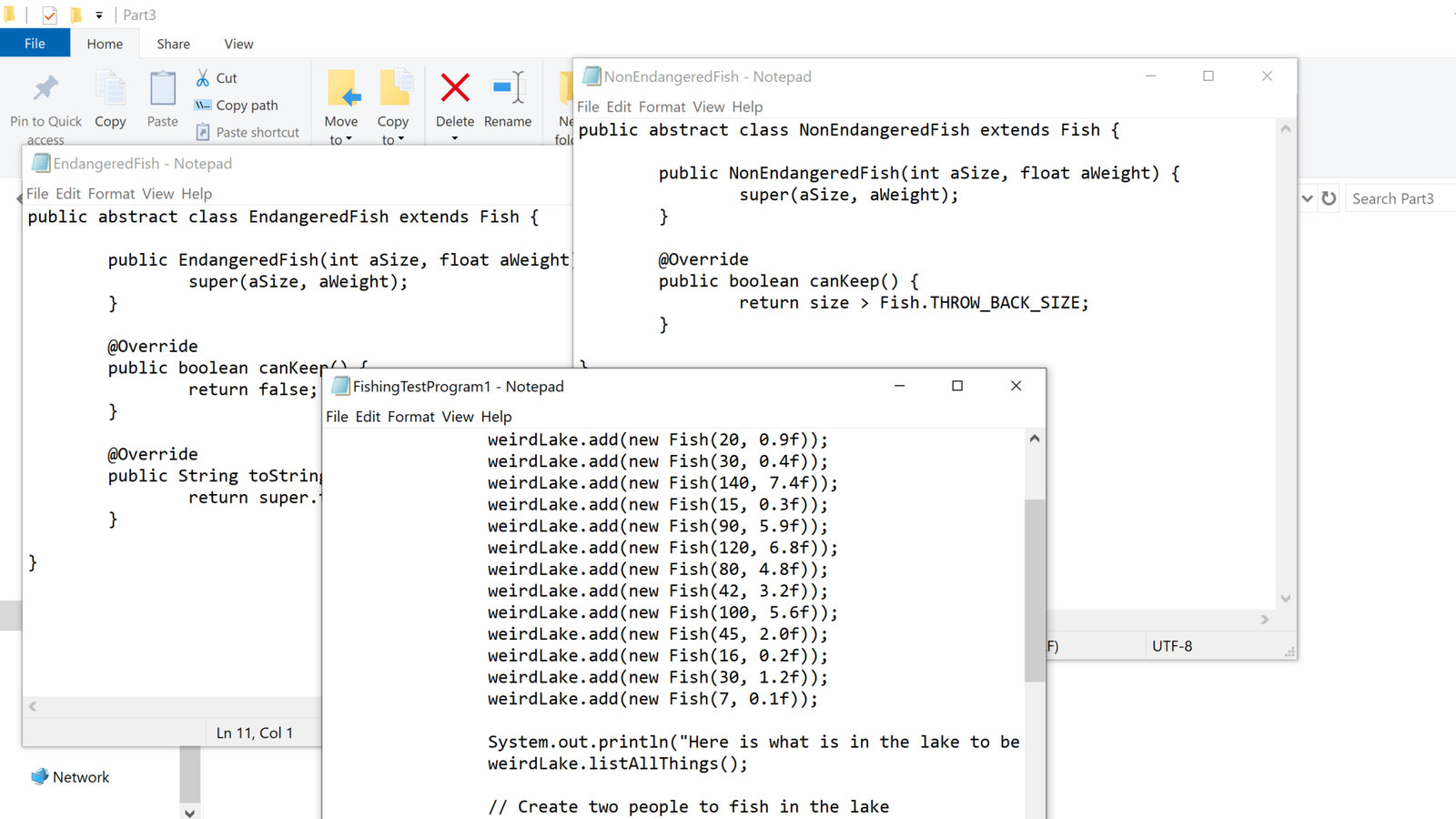Image resolution: width=1456 pixels, height=819 pixels.
Task: Open Edit menu in NonEndangeredFish Notepad
Action: click(x=619, y=106)
